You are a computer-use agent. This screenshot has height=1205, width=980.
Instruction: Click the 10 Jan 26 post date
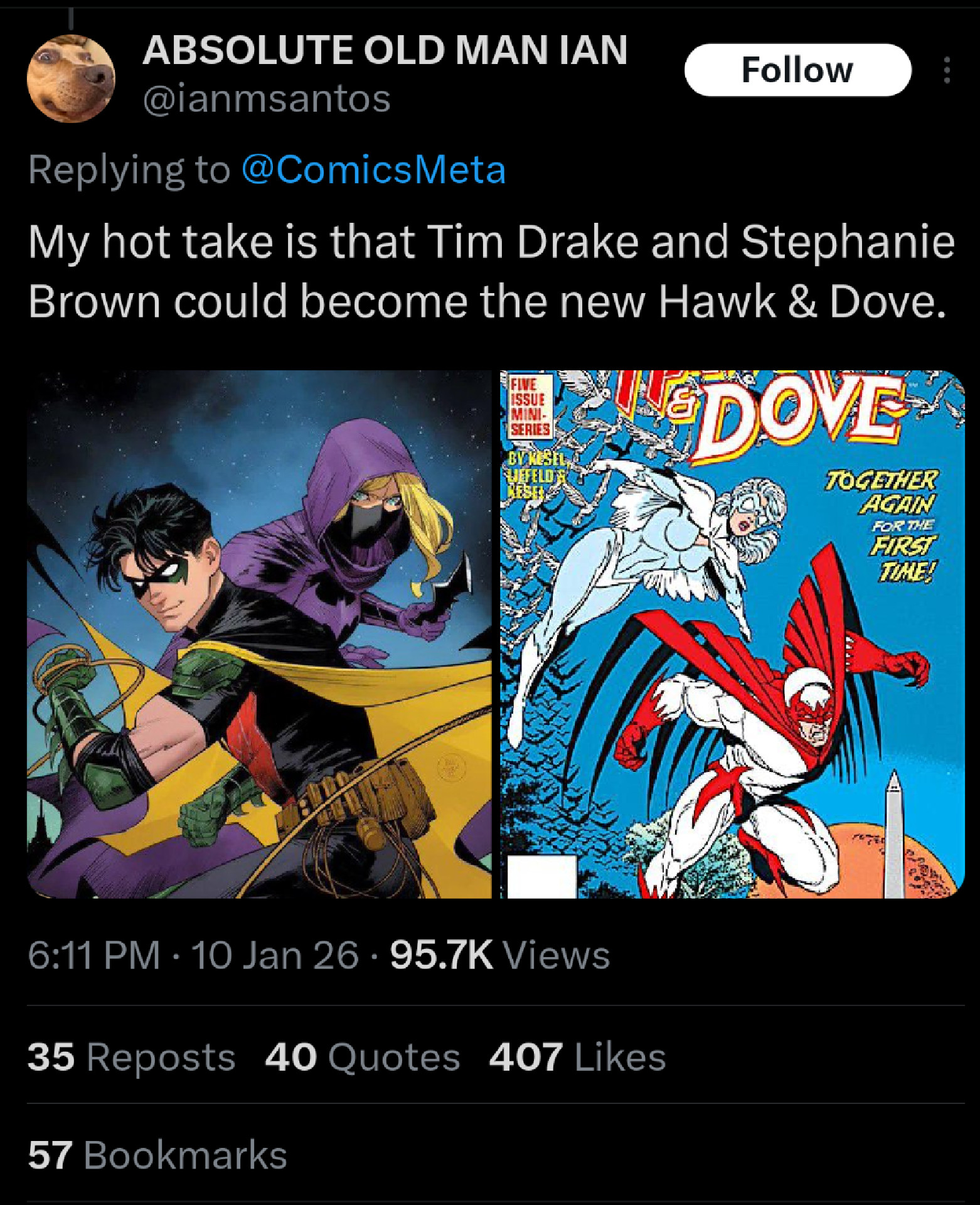click(x=275, y=955)
